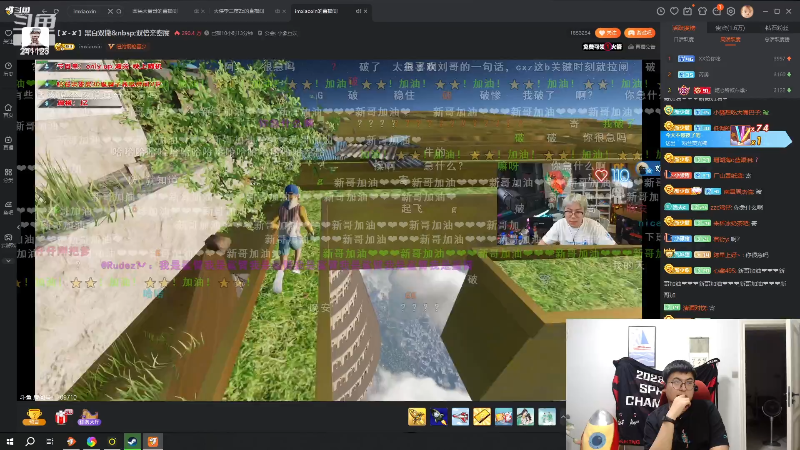This screenshot has width=800, height=450.
Task: Select rank 2 user in contribution list
Action: click(730, 74)
